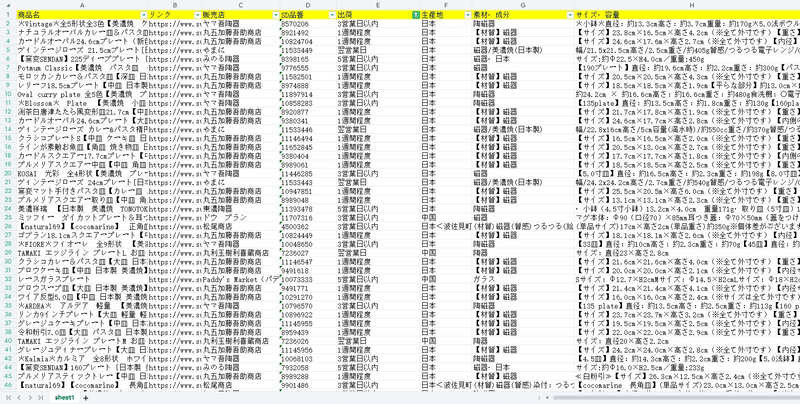
Task: Switch to the sheet1 tab
Action: (x=65, y=397)
